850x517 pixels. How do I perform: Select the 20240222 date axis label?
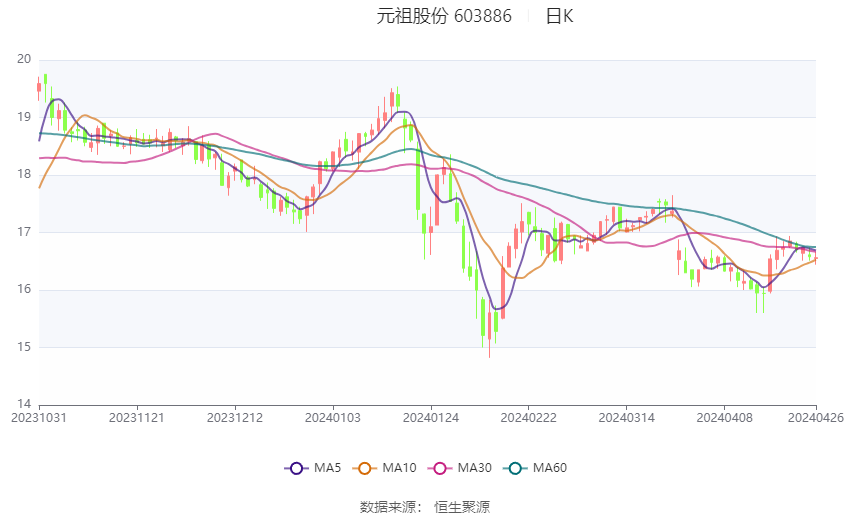[x=529, y=418]
